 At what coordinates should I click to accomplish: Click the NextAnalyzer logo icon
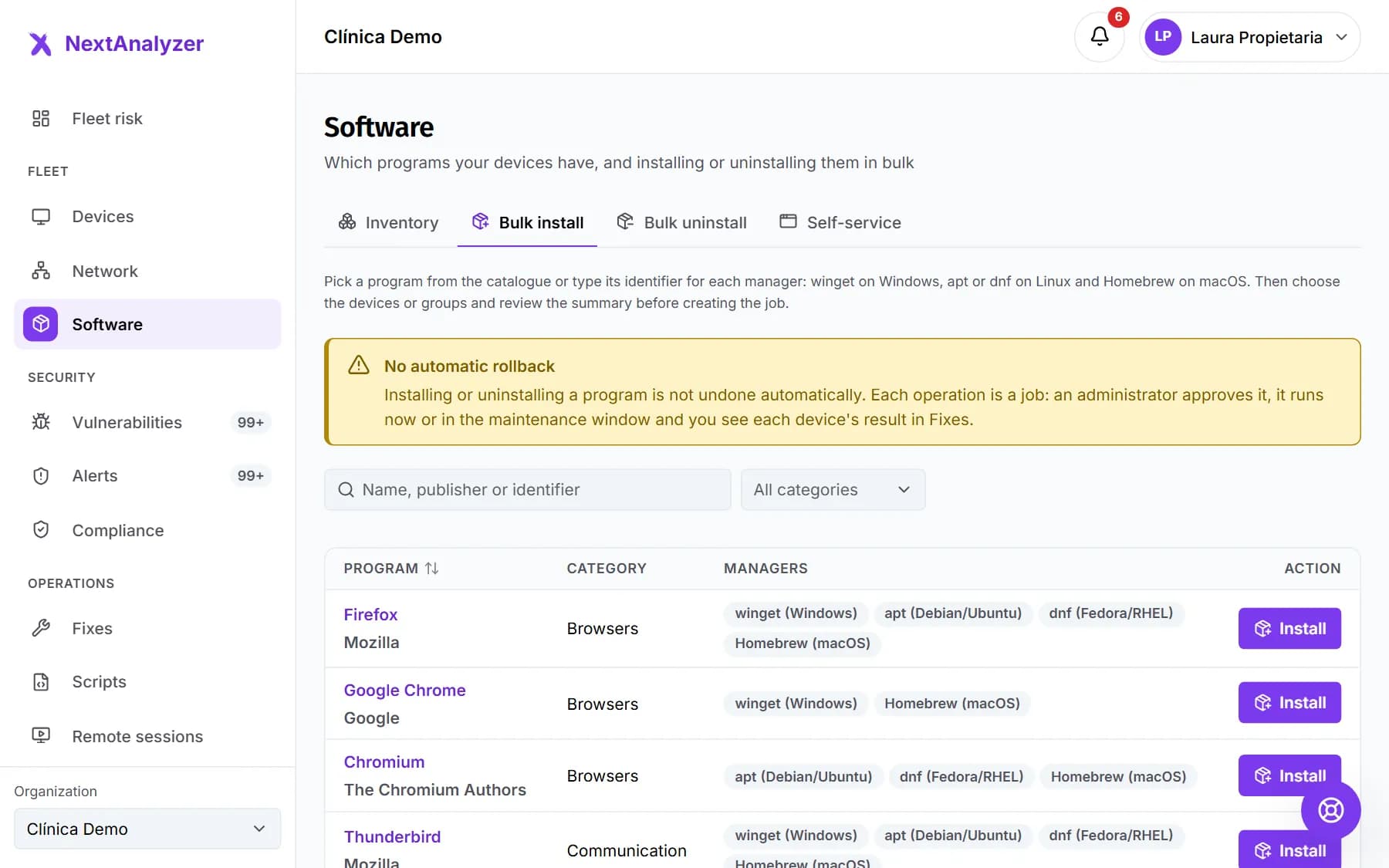(40, 44)
